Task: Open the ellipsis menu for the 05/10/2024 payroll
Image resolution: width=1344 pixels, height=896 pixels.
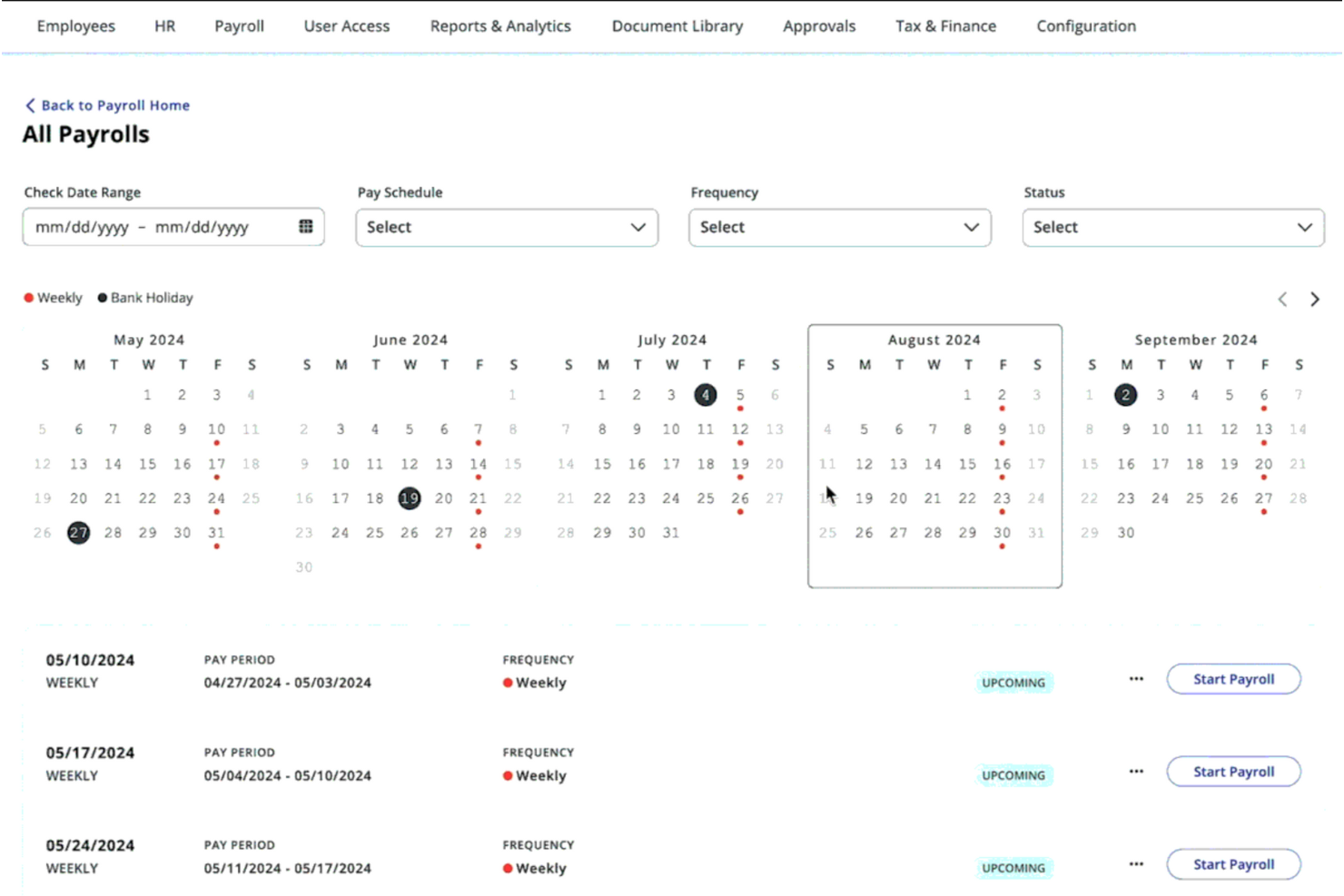Action: point(1135,678)
